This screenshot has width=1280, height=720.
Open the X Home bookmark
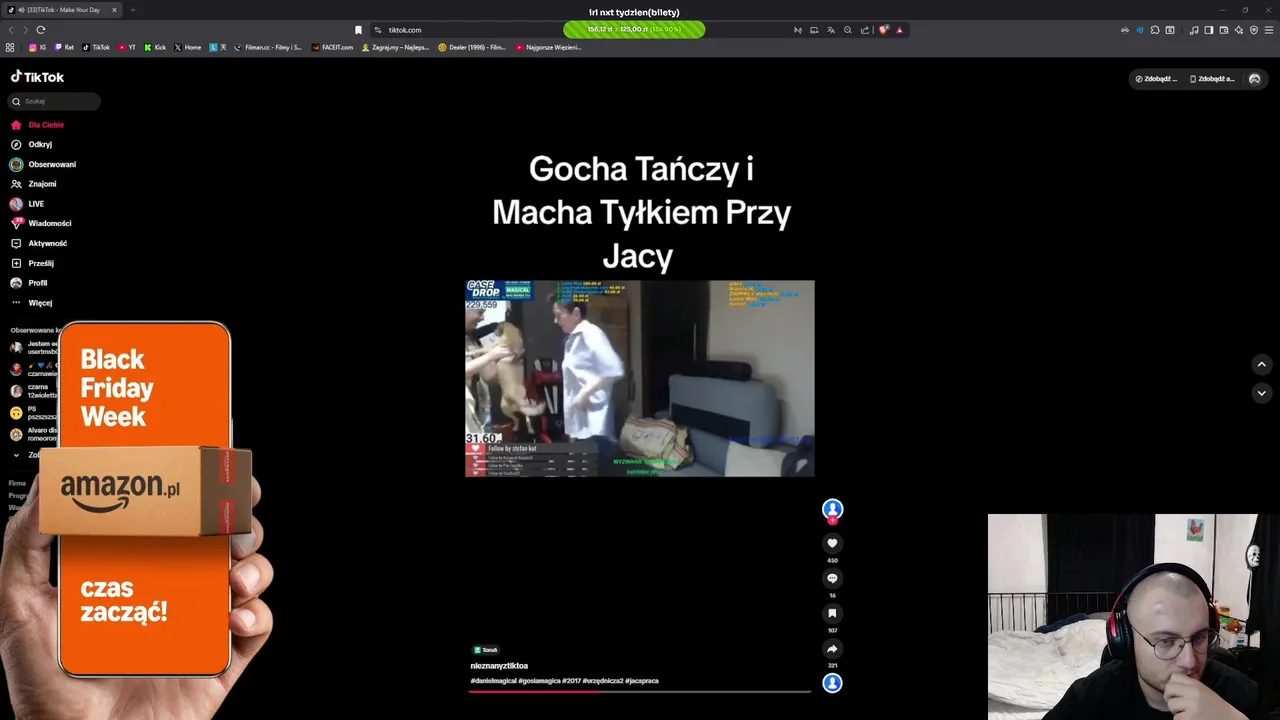(188, 47)
